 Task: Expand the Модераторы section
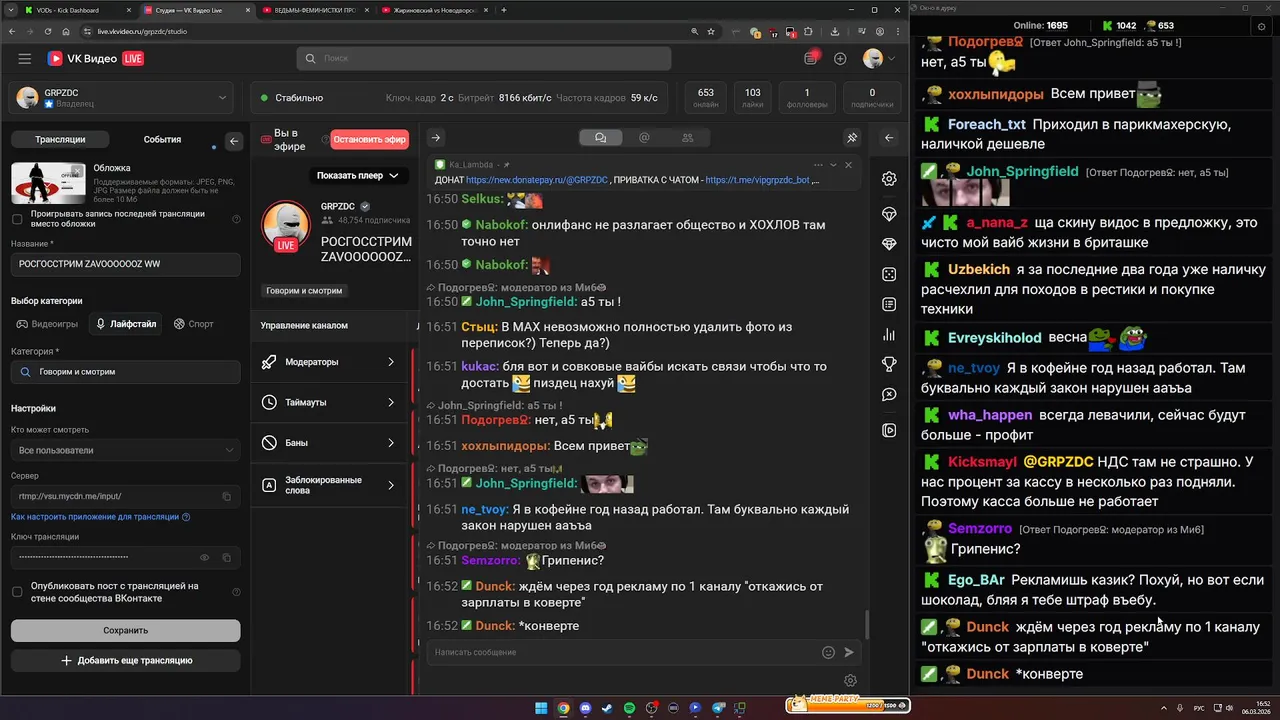(330, 362)
